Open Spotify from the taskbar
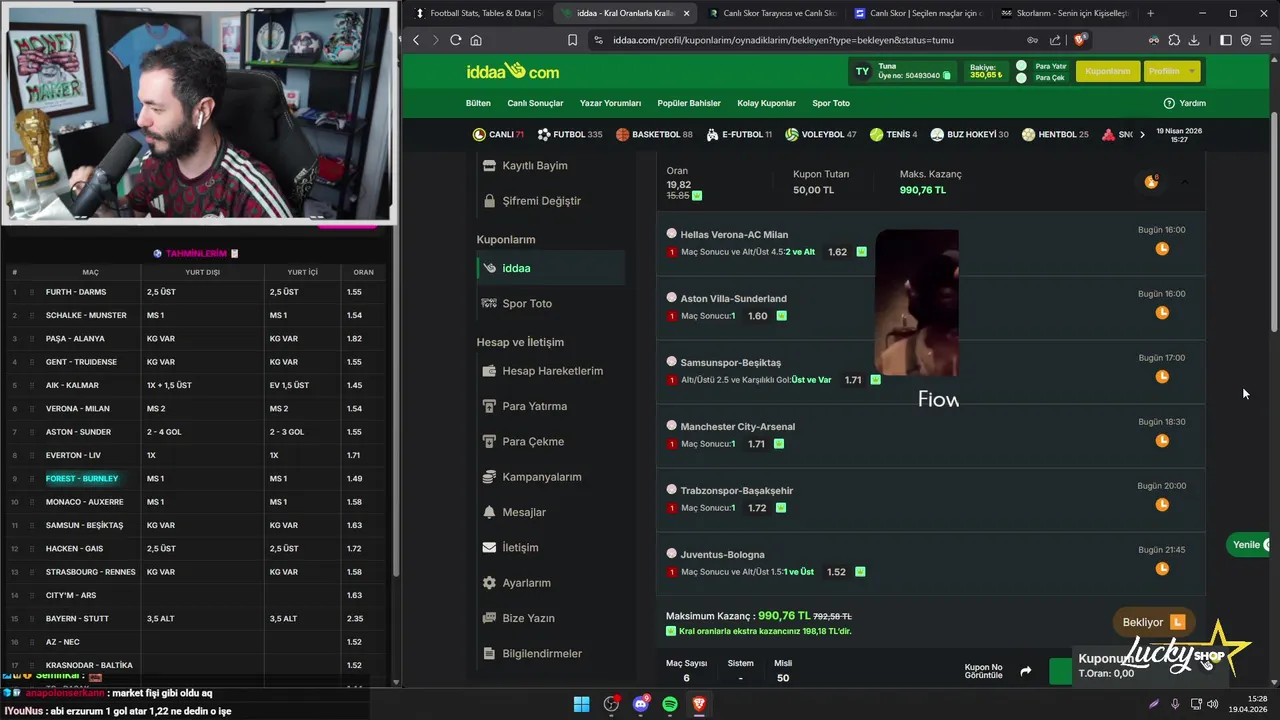The width and height of the screenshot is (1280, 720). pos(670,704)
